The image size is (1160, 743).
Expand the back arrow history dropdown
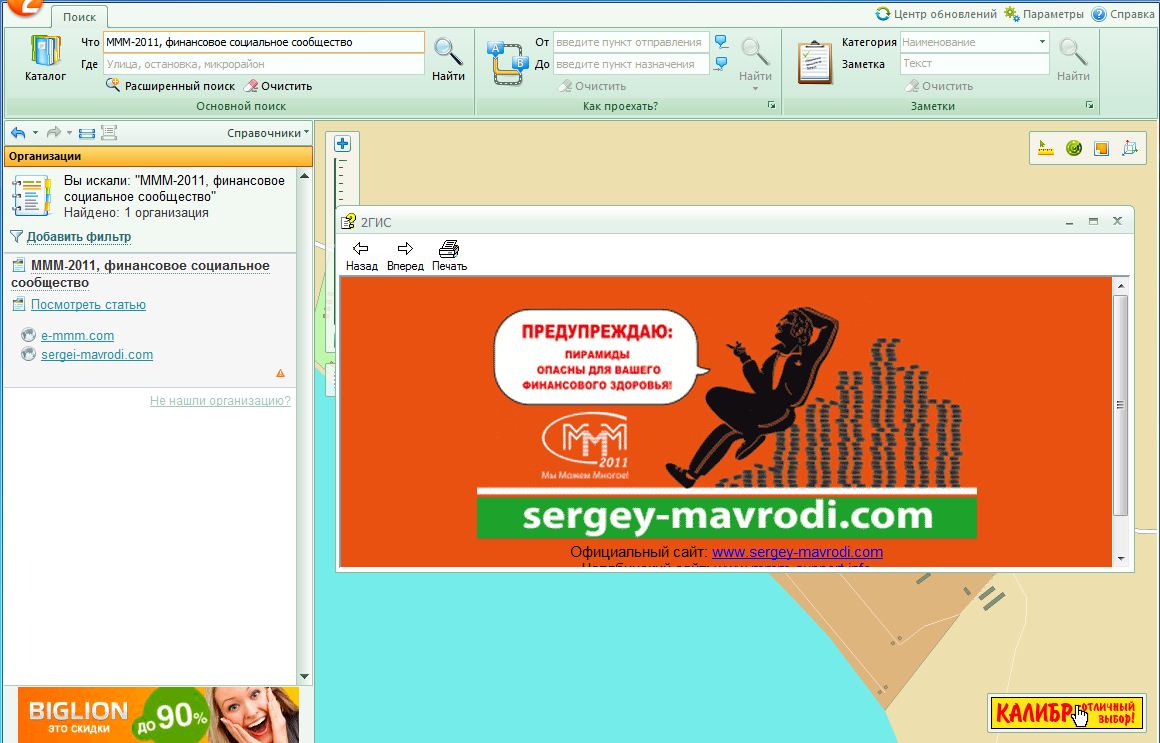(35, 132)
